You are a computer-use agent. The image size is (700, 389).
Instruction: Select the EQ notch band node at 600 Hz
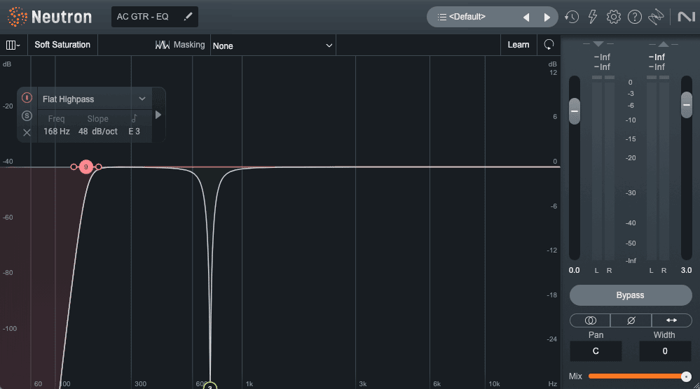coord(210,385)
